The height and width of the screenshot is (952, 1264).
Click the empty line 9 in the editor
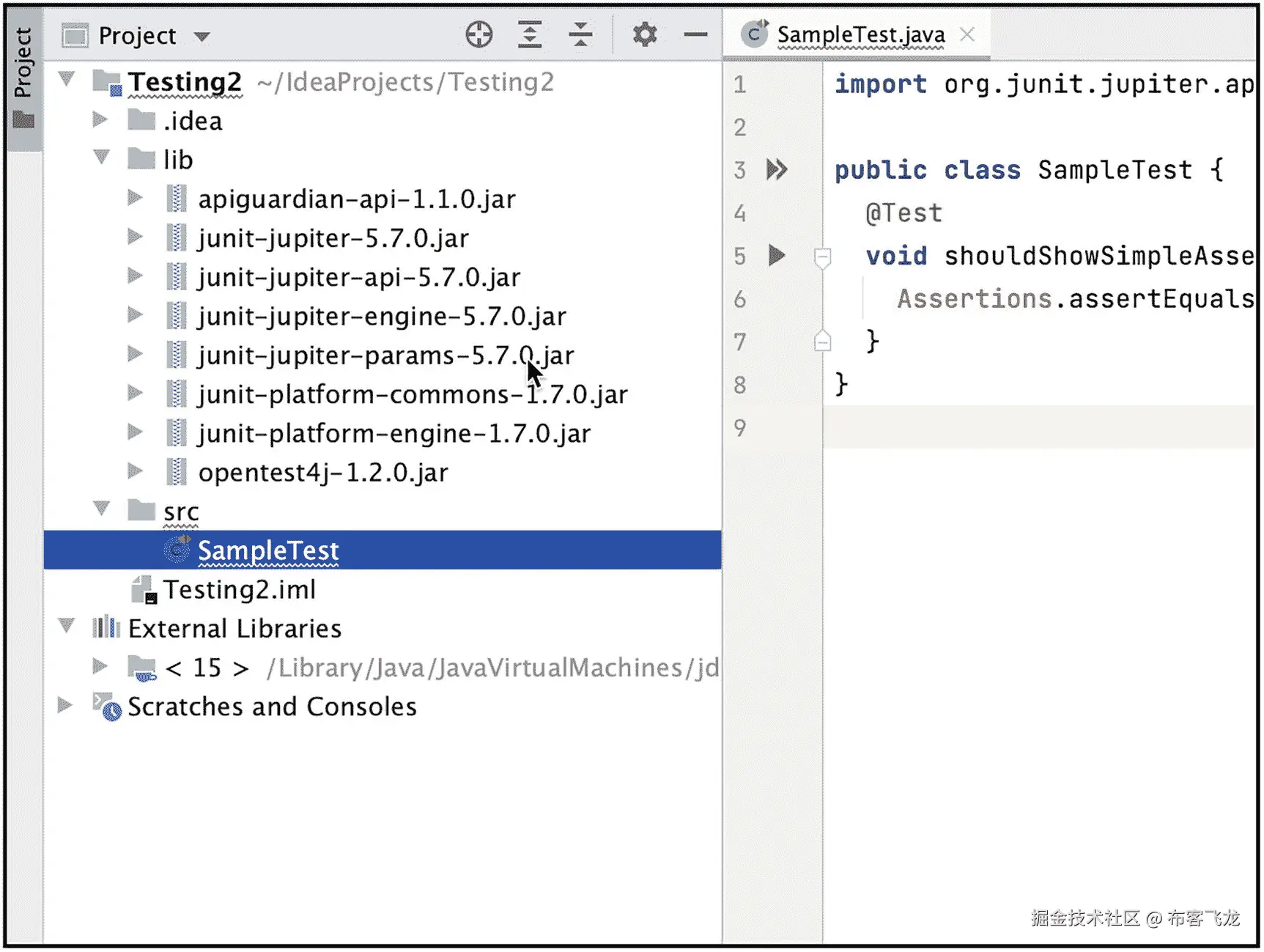point(1026,427)
